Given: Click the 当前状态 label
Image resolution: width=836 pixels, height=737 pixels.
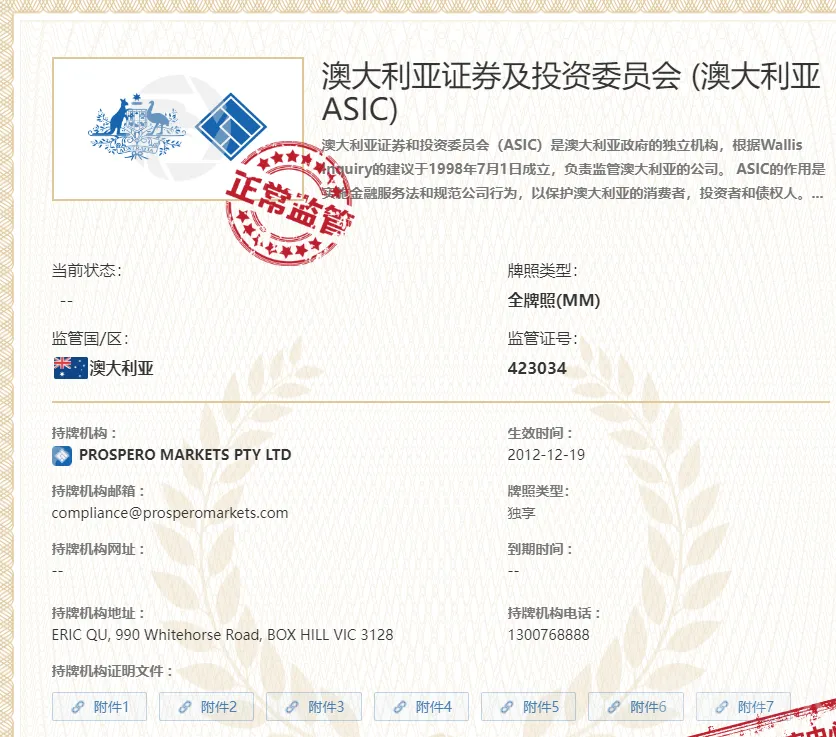Looking at the screenshot, I should point(86,270).
